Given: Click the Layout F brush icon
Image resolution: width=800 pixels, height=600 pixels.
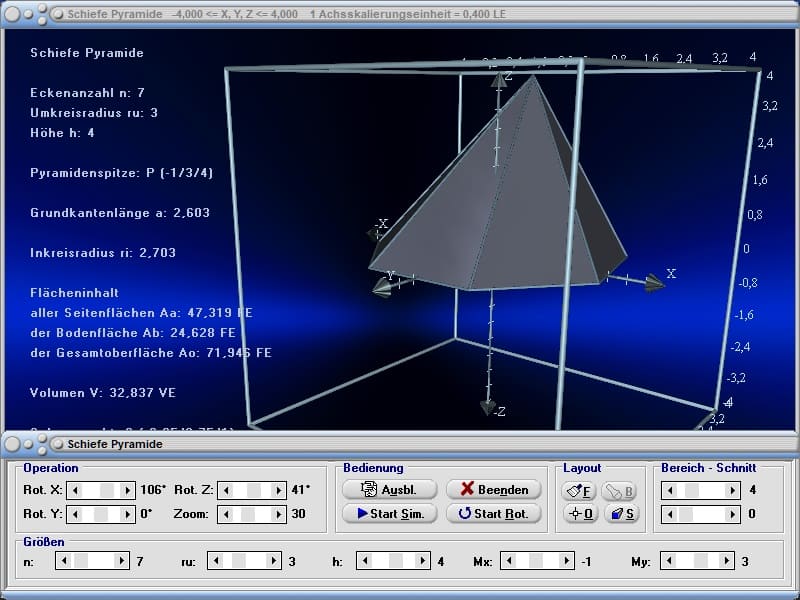Looking at the screenshot, I should click(x=580, y=491).
